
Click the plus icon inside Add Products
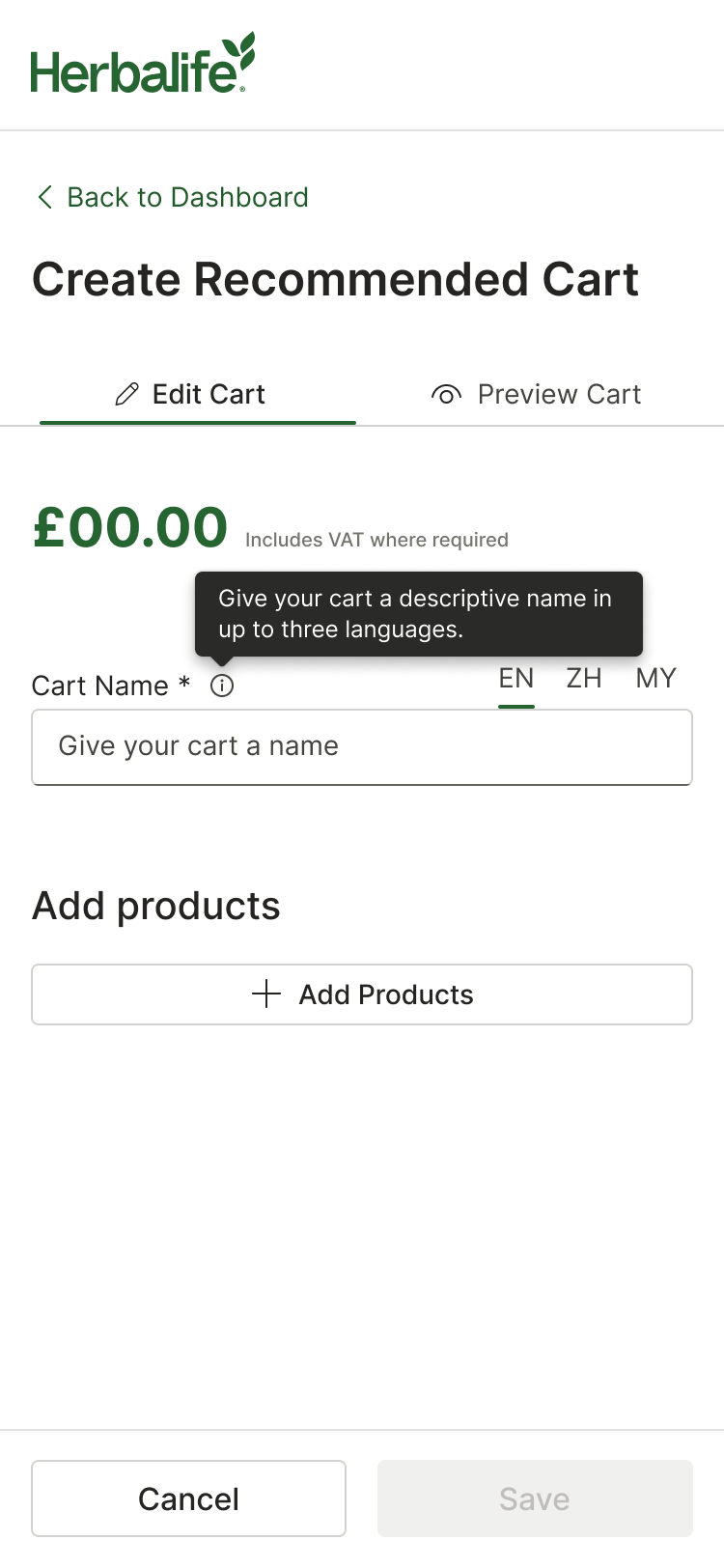[x=265, y=994]
